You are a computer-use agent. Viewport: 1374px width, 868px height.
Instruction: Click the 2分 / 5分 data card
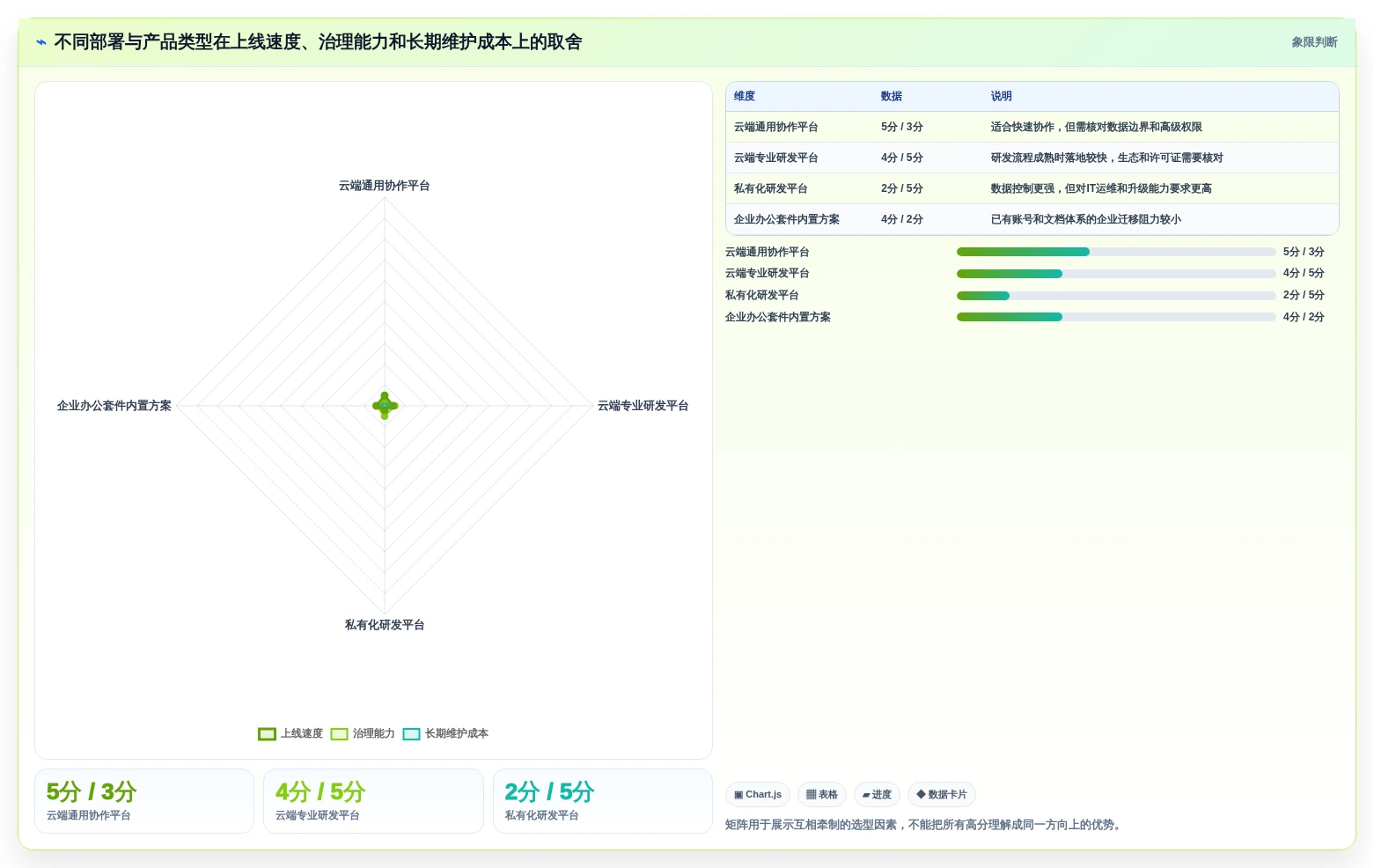tap(603, 801)
